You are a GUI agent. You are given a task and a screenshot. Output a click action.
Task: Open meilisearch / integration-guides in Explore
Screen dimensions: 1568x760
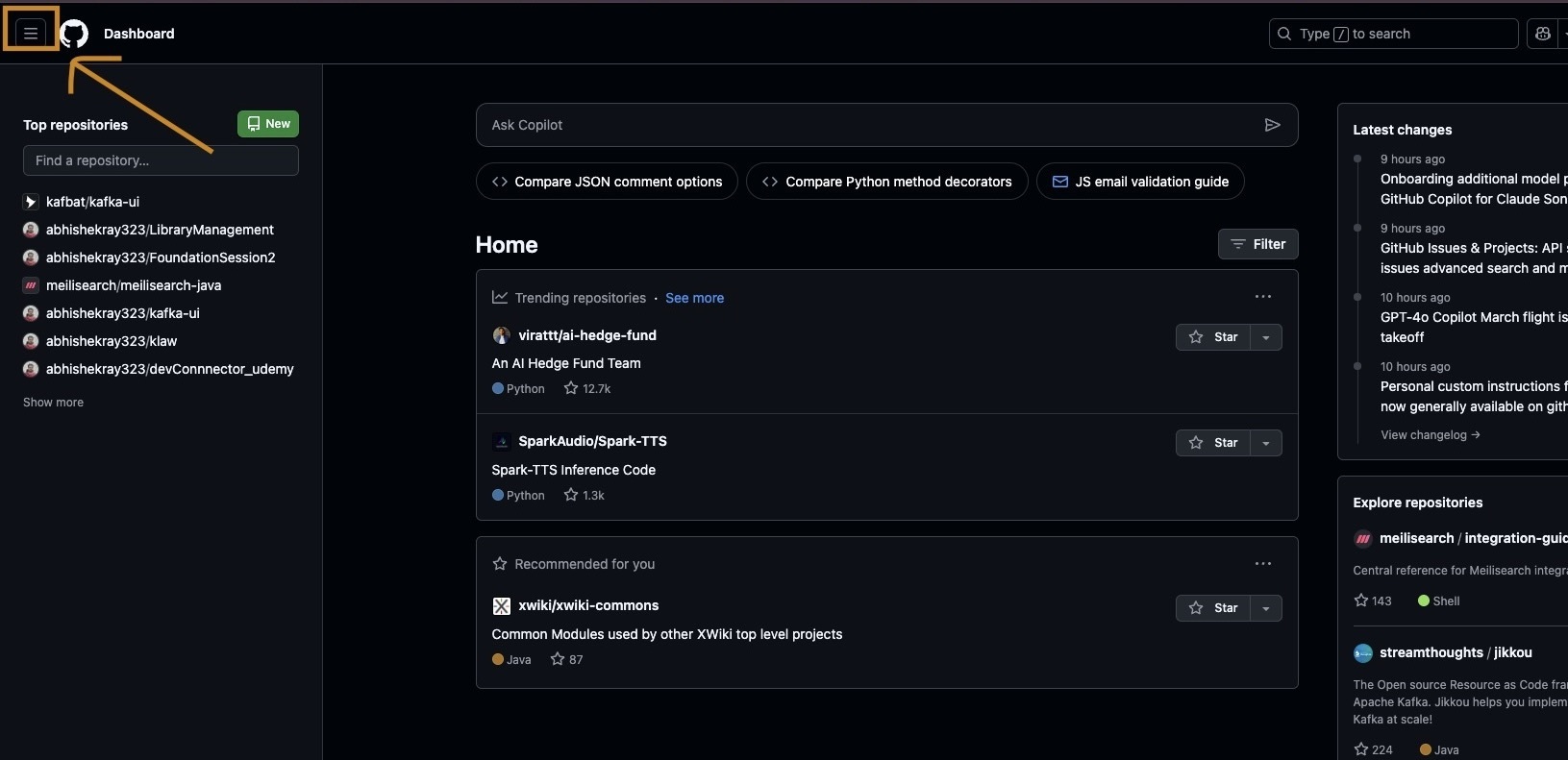pyautogui.click(x=1473, y=538)
